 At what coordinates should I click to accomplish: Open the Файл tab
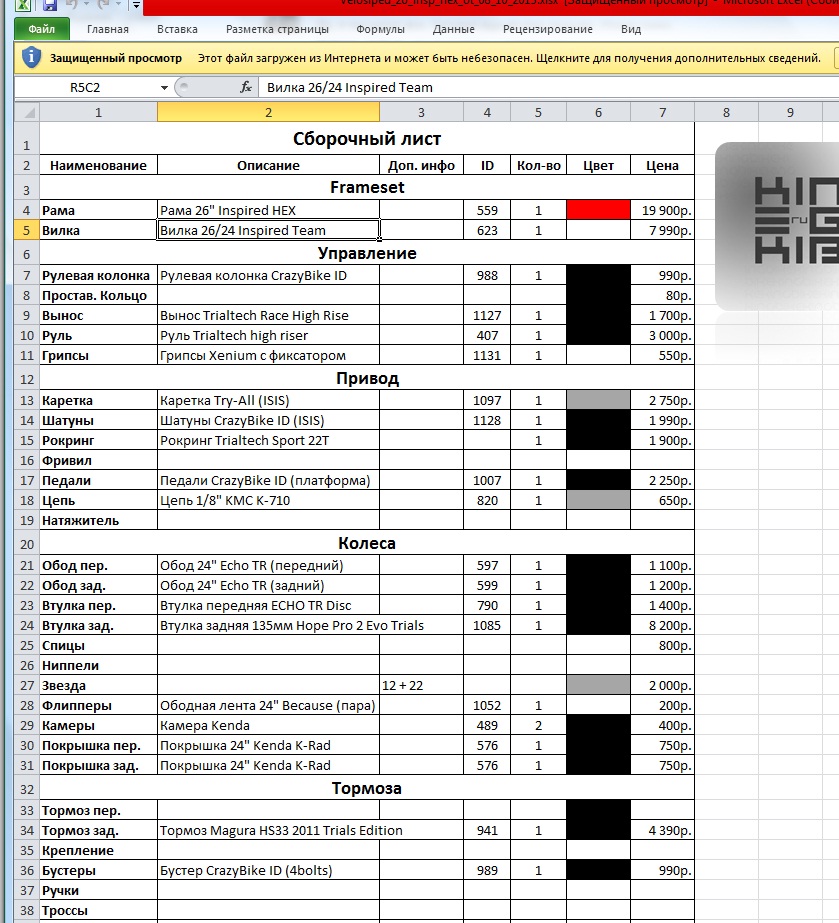pos(42,30)
